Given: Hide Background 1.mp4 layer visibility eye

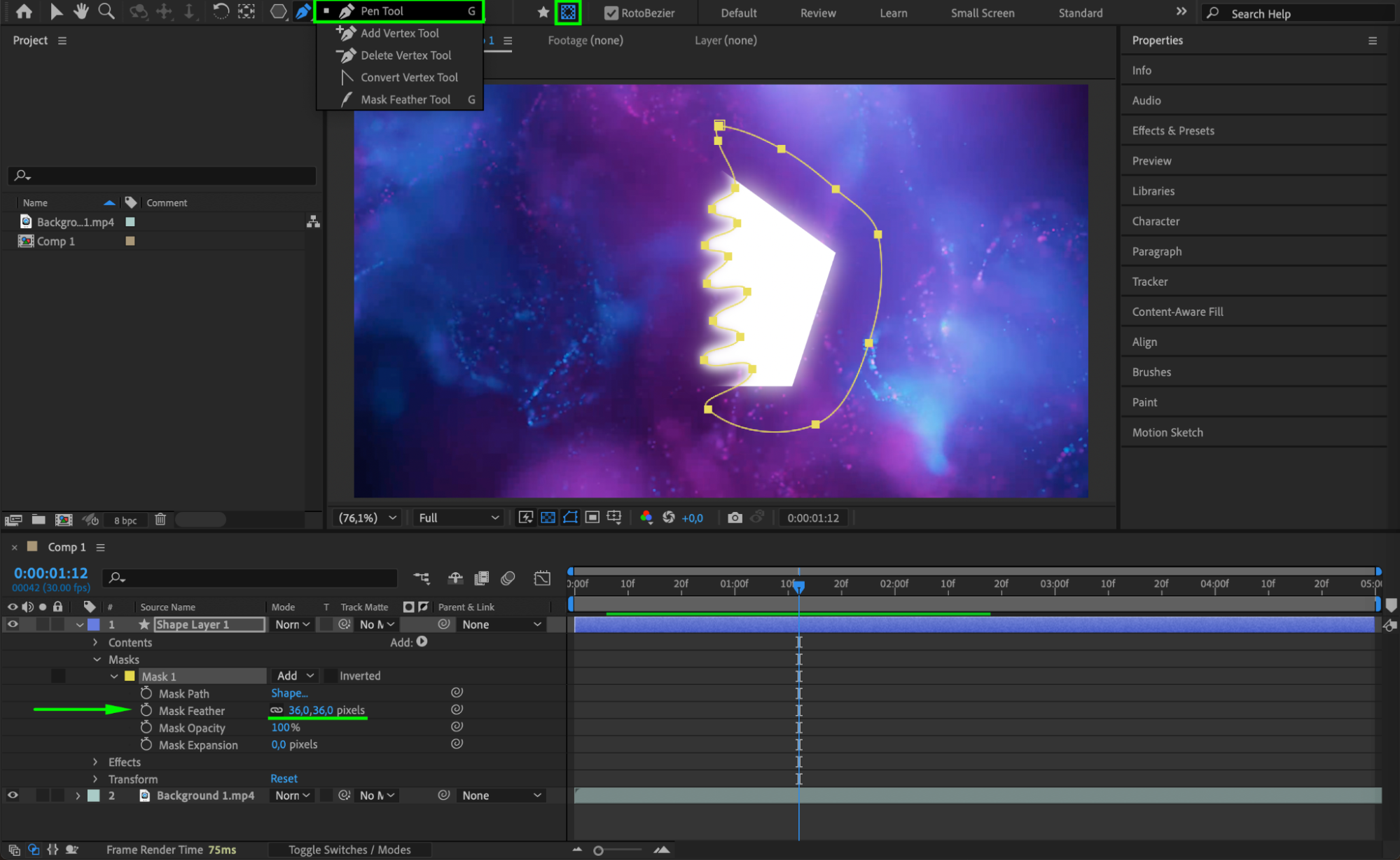Looking at the screenshot, I should [x=13, y=796].
